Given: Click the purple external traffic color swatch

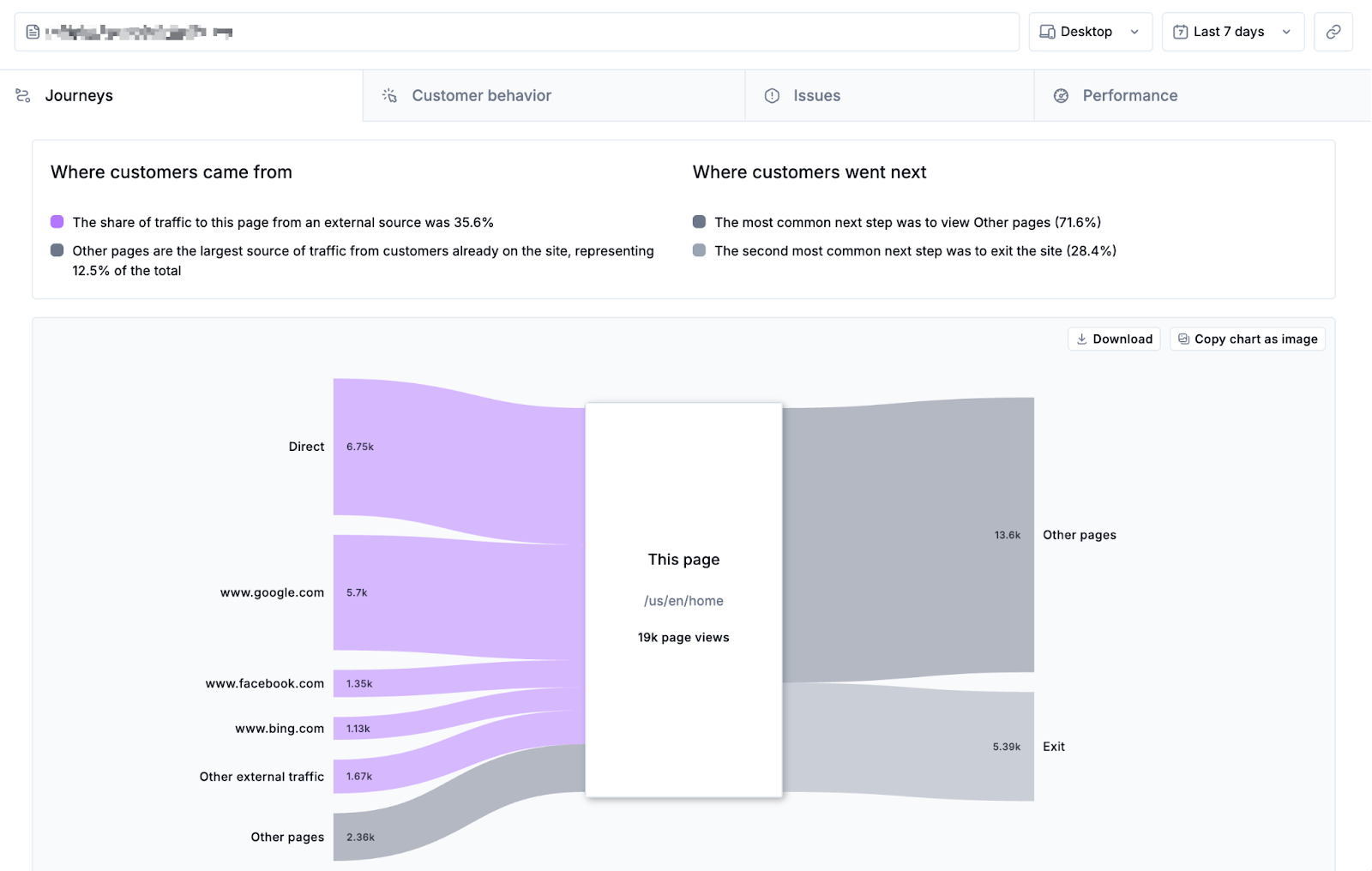Looking at the screenshot, I should (56, 221).
